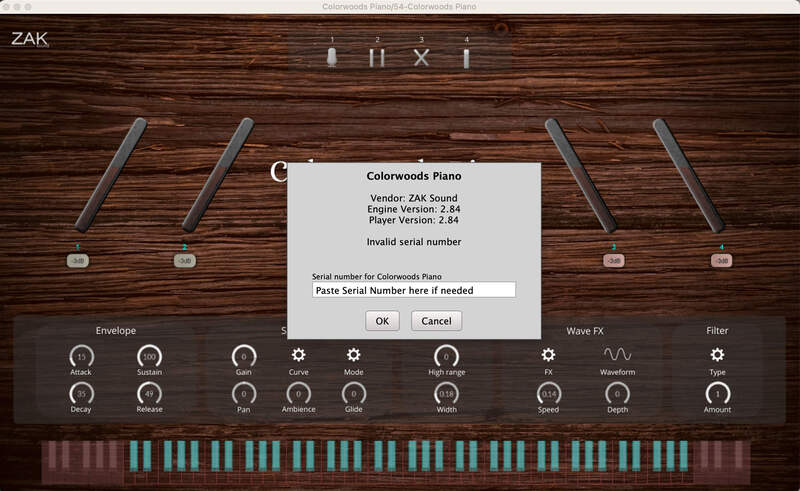Screen dimensions: 800x491
Task: Click the serial number input field
Action: click(x=414, y=290)
